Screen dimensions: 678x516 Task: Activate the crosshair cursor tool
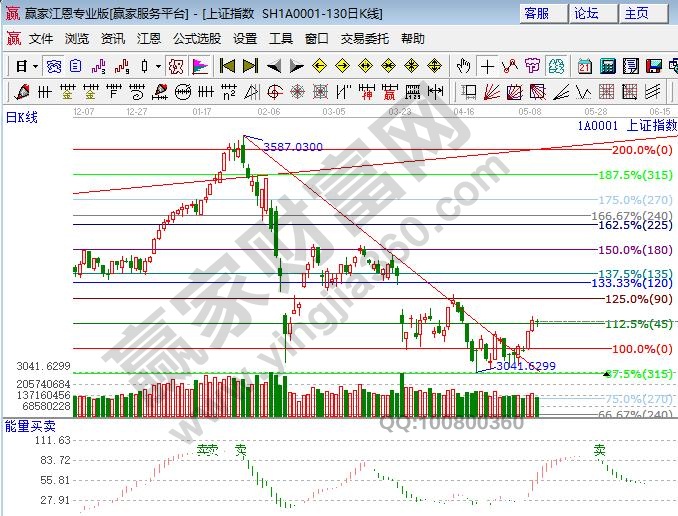click(487, 66)
